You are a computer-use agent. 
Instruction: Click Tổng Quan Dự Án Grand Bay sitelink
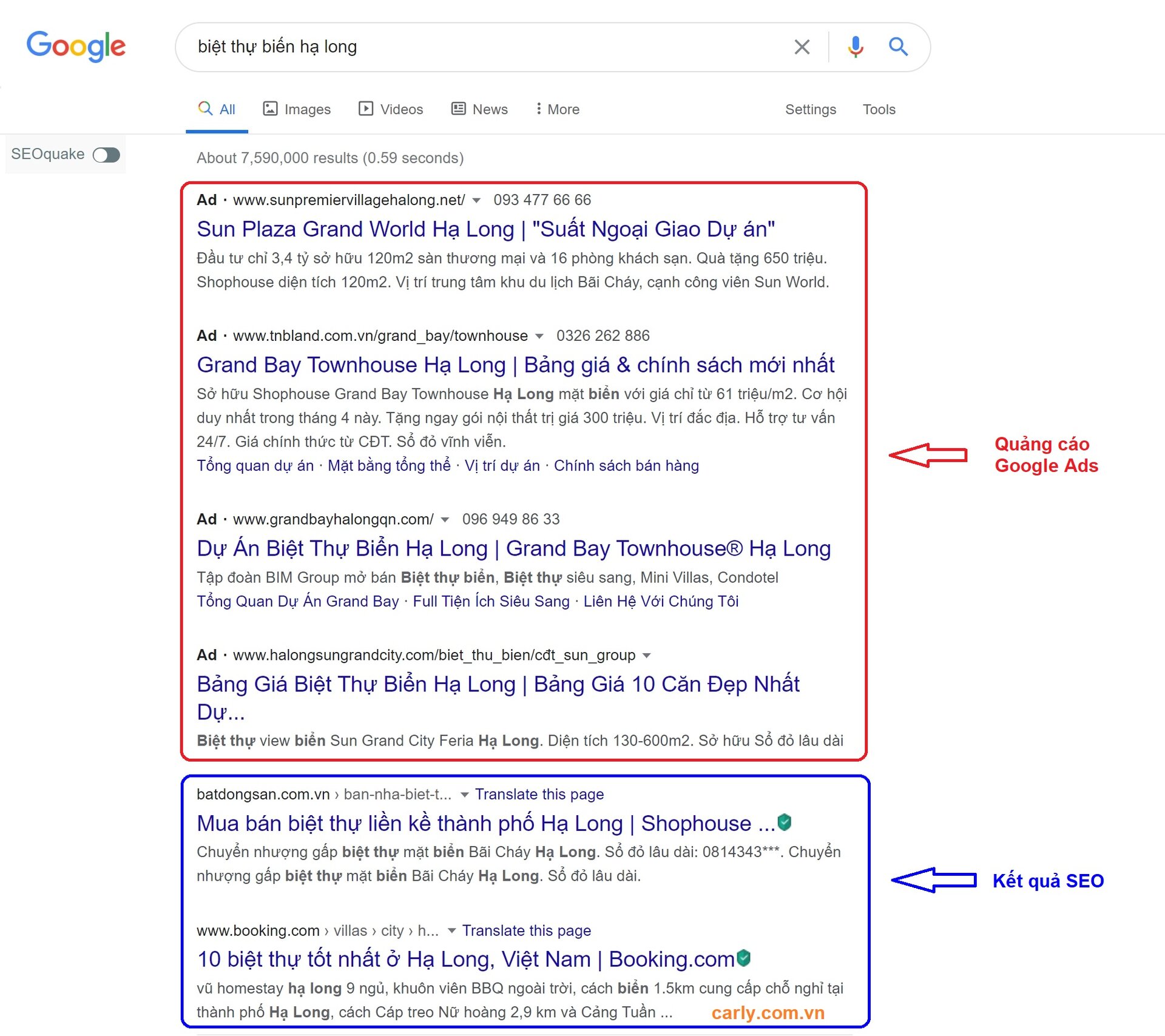tap(298, 602)
